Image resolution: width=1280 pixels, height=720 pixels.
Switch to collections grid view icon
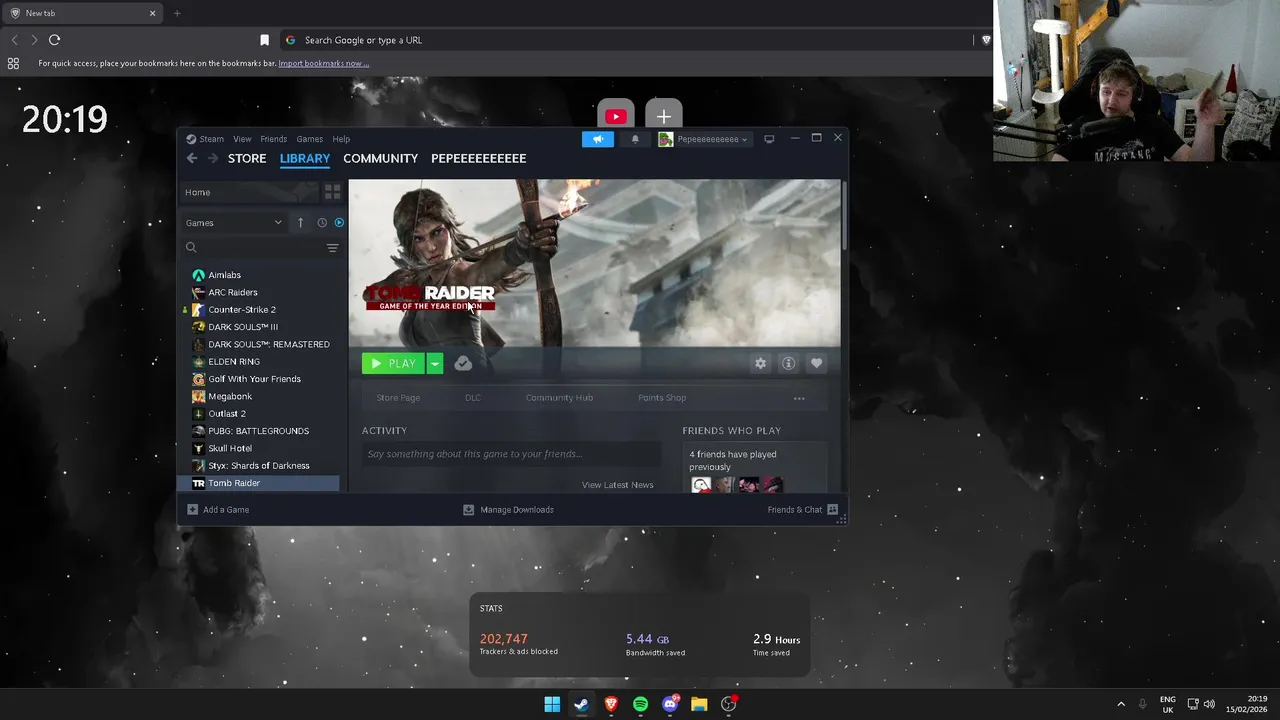tap(332, 192)
